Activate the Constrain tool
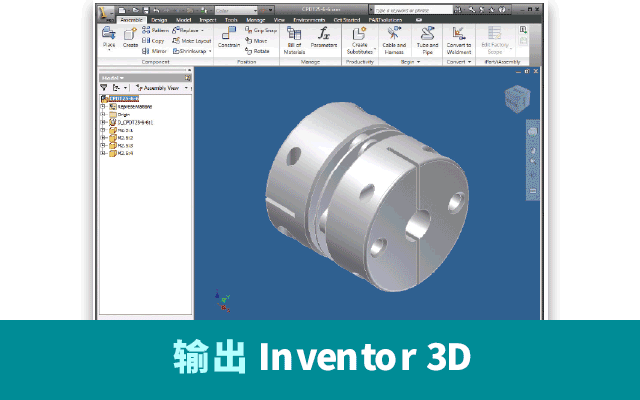640x400 pixels. [x=229, y=37]
